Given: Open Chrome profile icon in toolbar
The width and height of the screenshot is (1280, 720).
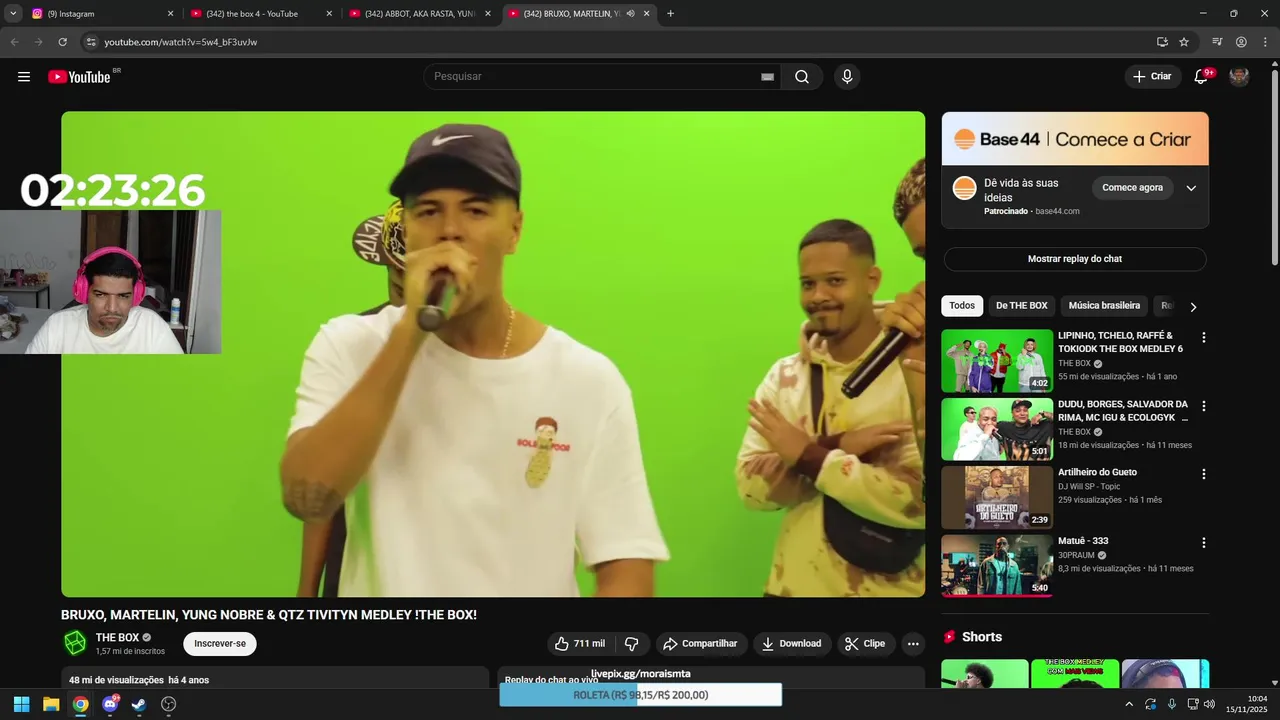Looking at the screenshot, I should tap(1241, 42).
